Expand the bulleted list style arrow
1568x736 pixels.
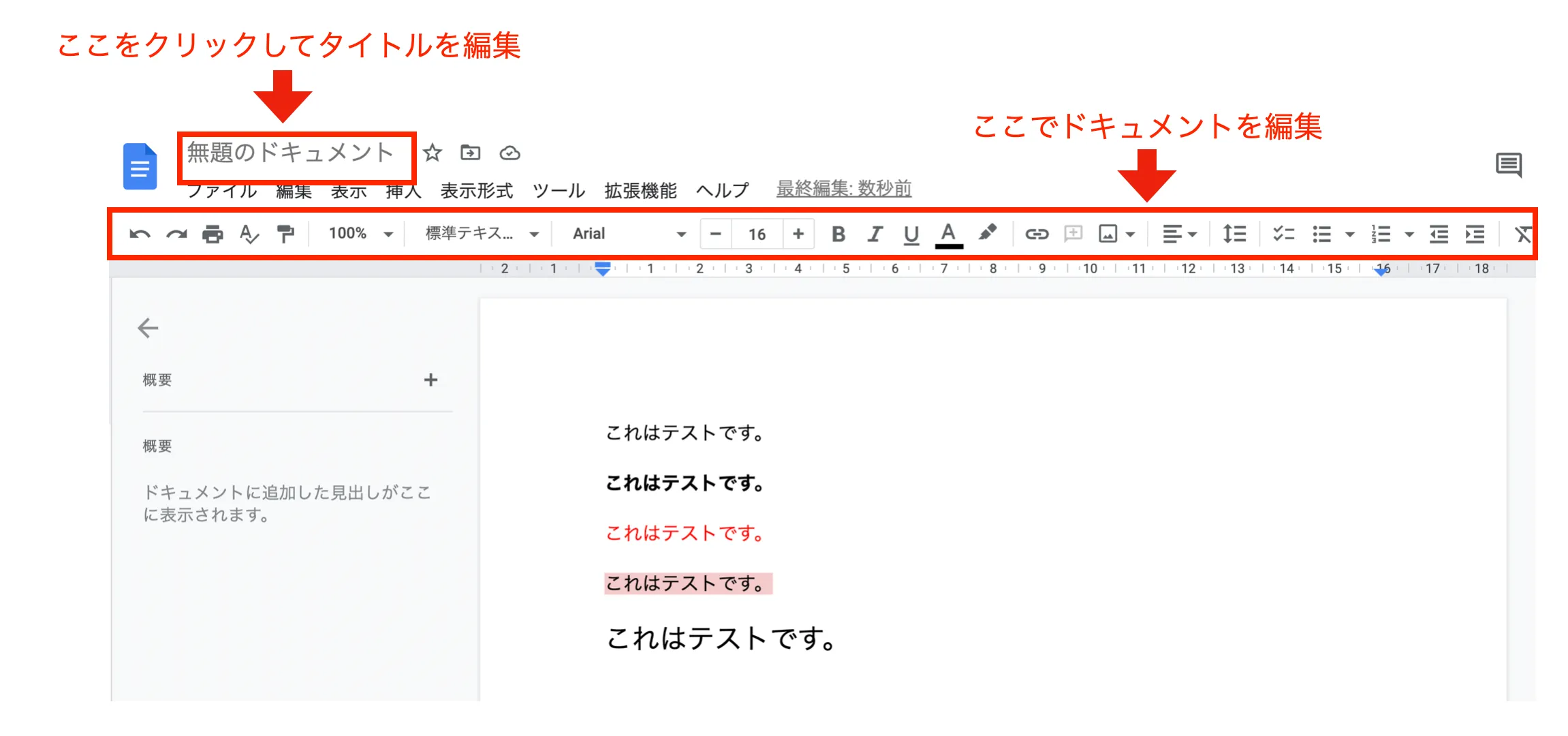click(1349, 235)
